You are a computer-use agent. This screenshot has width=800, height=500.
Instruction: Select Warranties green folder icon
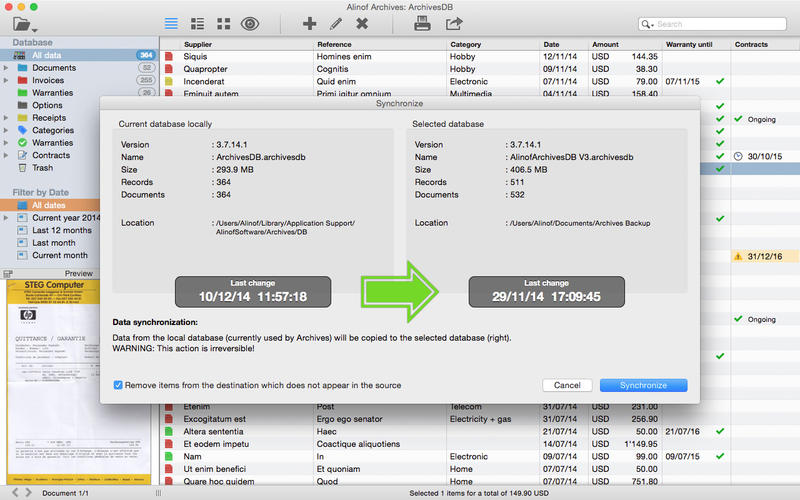[22, 93]
